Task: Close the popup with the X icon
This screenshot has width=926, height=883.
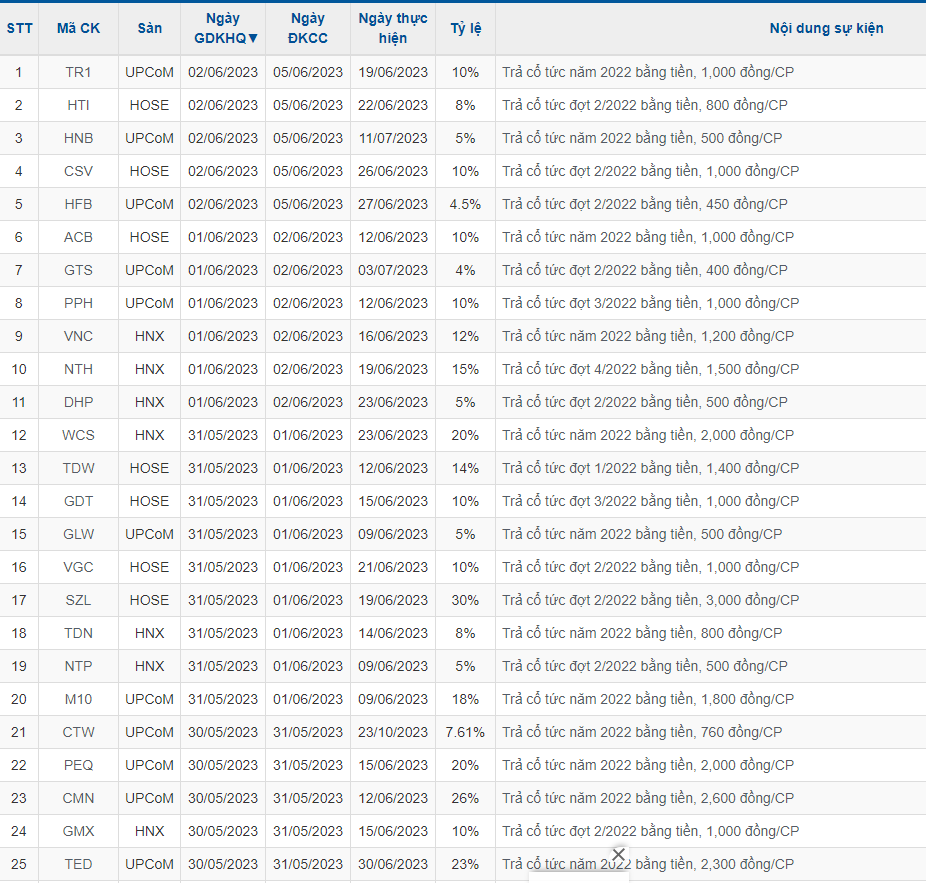Action: click(x=618, y=855)
